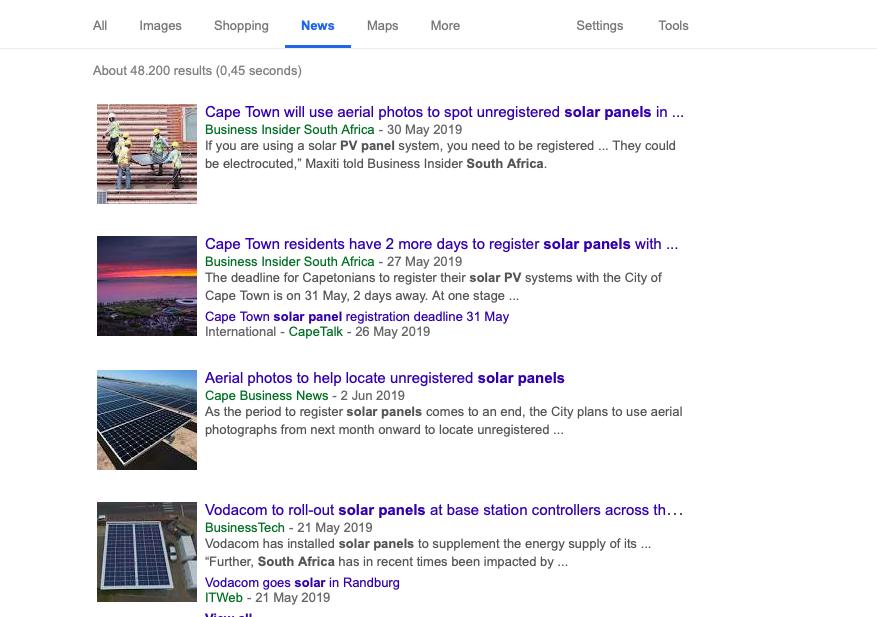Open article 'Cape Town residents have 2 more days'

(441, 244)
